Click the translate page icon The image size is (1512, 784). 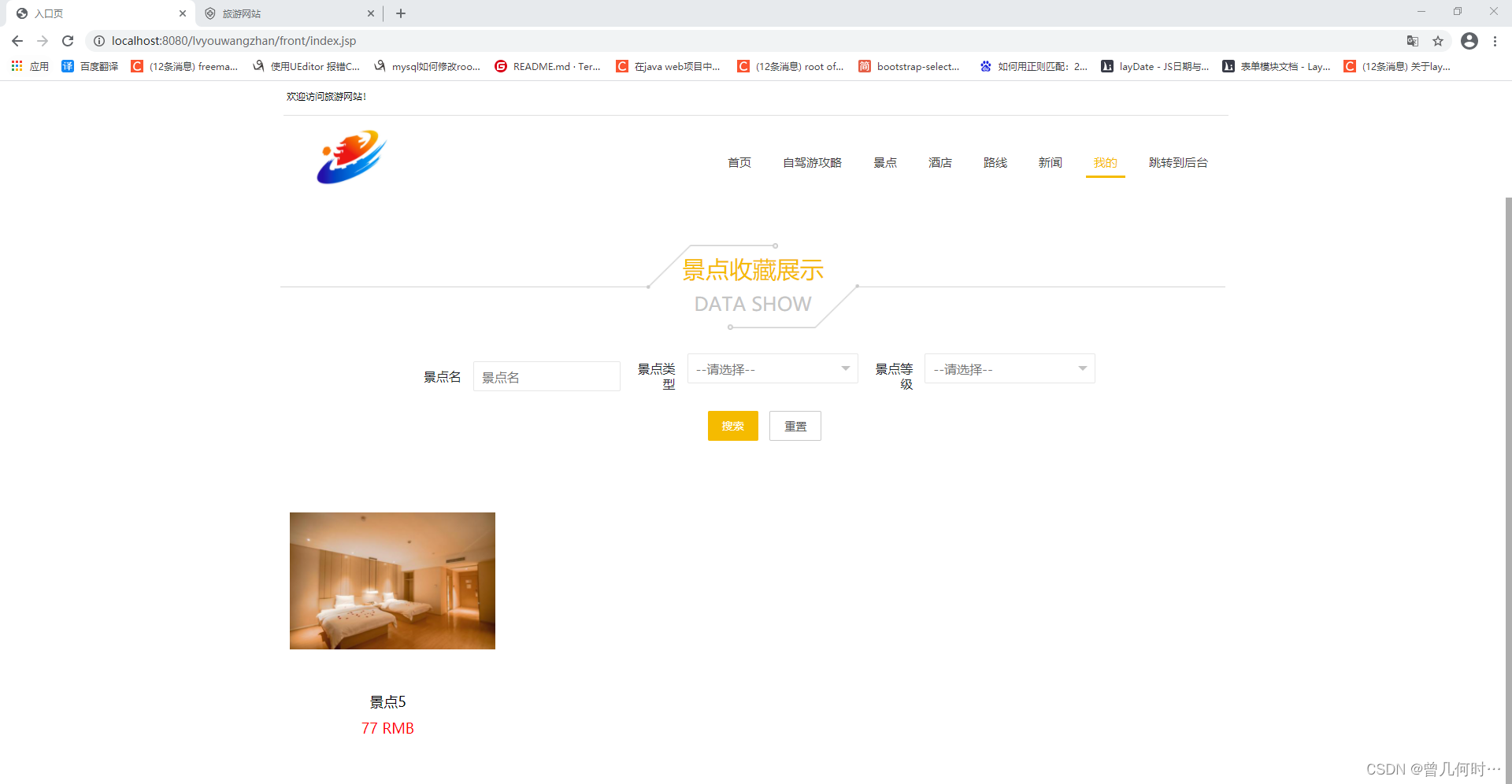pos(1413,41)
